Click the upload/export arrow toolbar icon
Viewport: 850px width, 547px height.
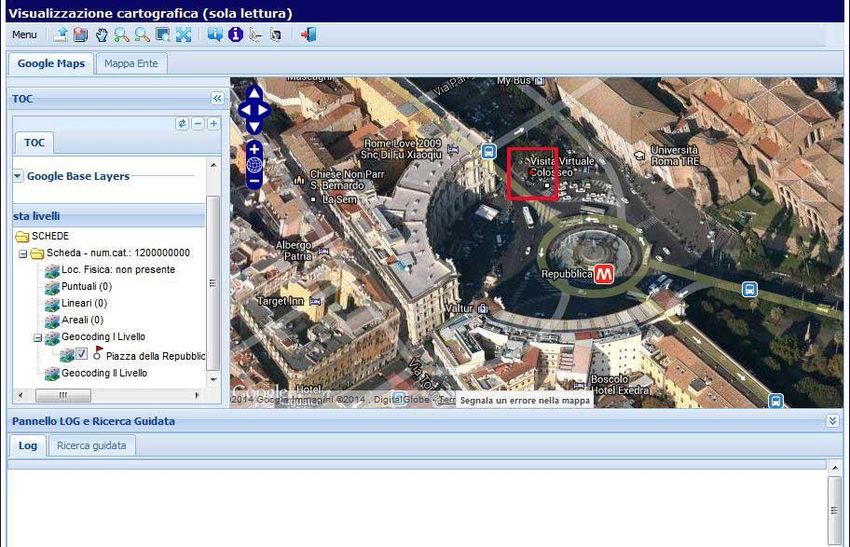(61, 35)
